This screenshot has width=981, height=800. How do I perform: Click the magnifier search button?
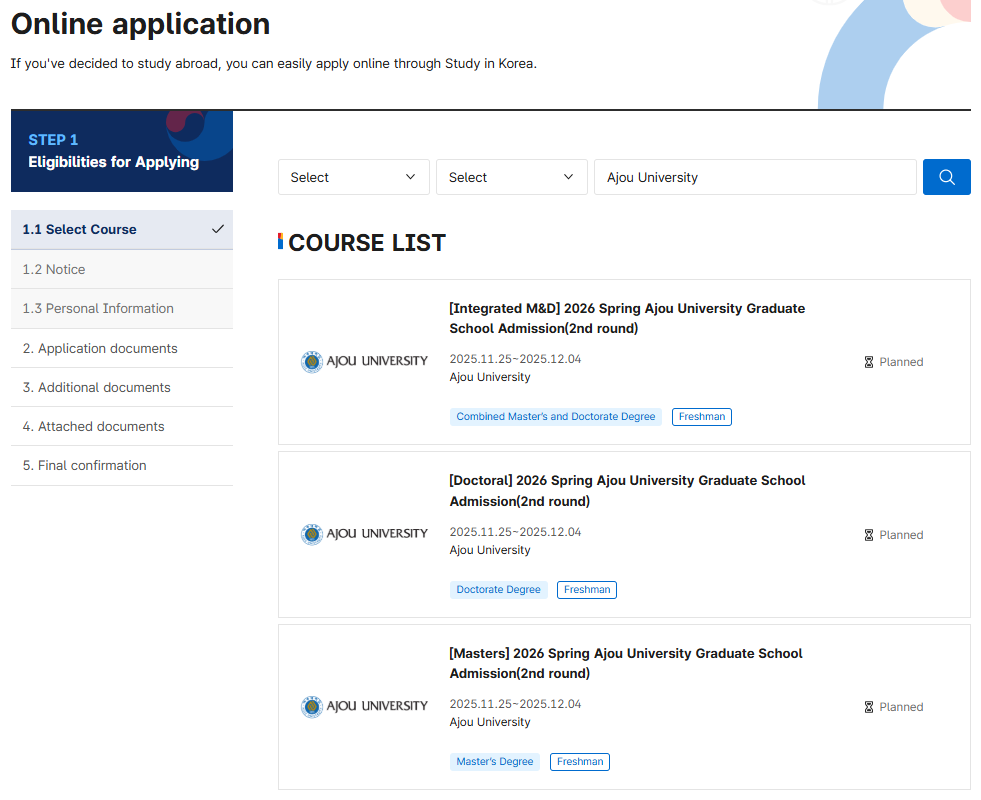pyautogui.click(x=946, y=177)
